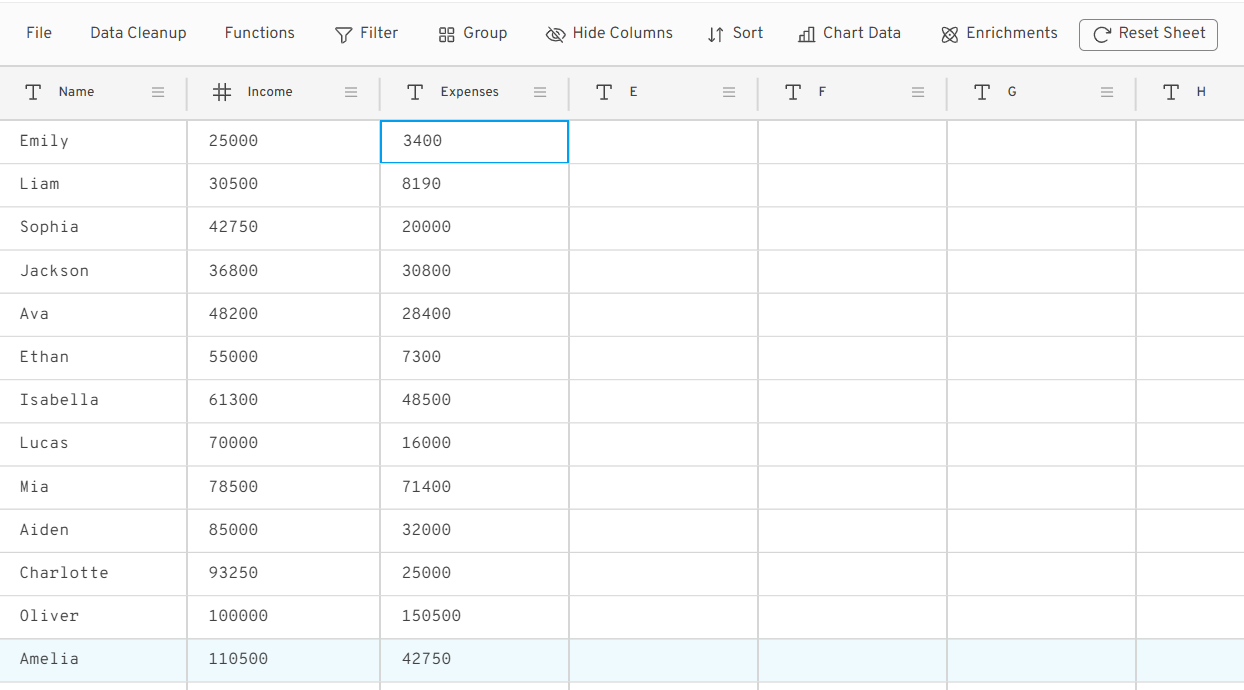Click the Reset Sheet button
Viewport: 1244px width, 690px height.
tap(1148, 34)
